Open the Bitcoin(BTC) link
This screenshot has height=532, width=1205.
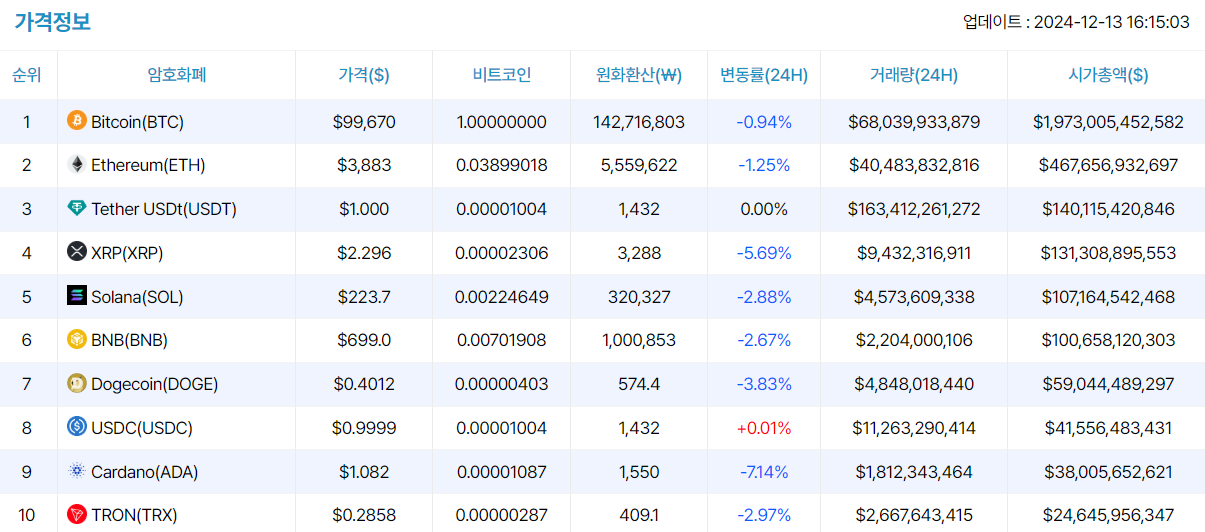click(137, 122)
